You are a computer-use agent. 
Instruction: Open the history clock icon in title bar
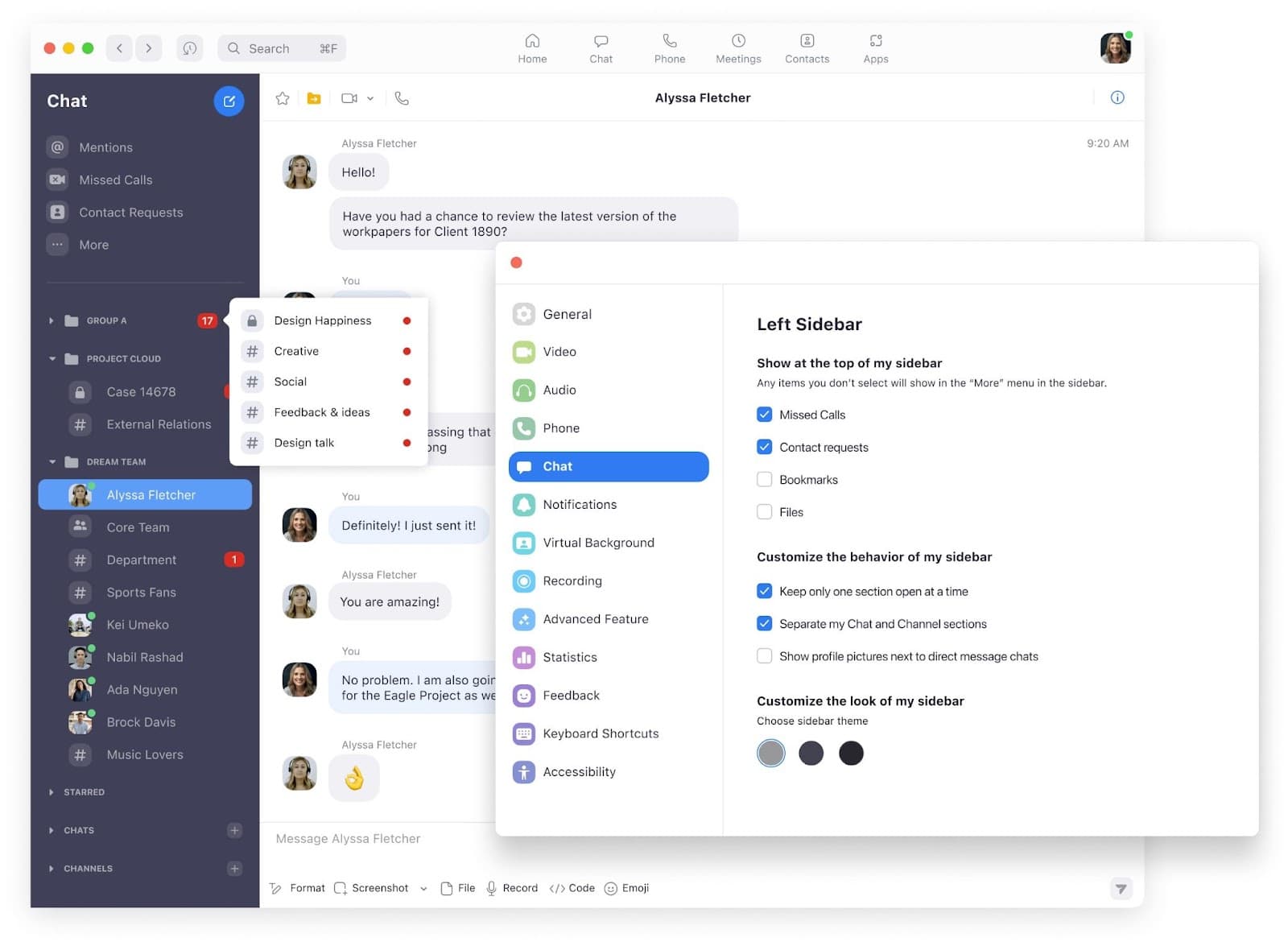coord(190,48)
